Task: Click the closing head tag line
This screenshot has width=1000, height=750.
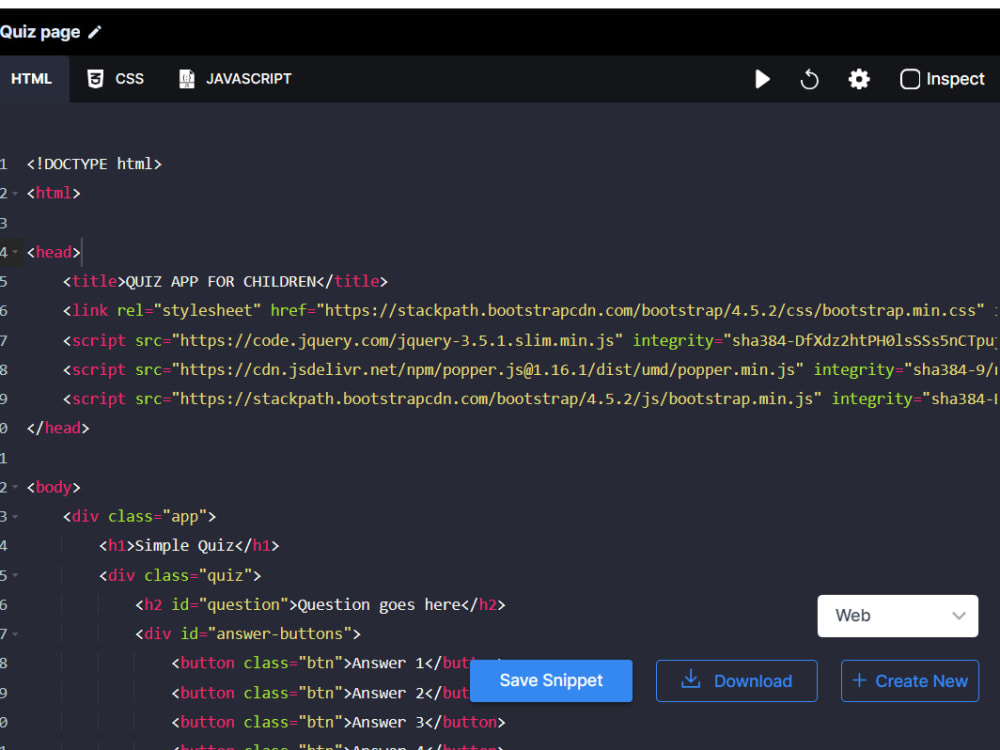Action: click(58, 428)
